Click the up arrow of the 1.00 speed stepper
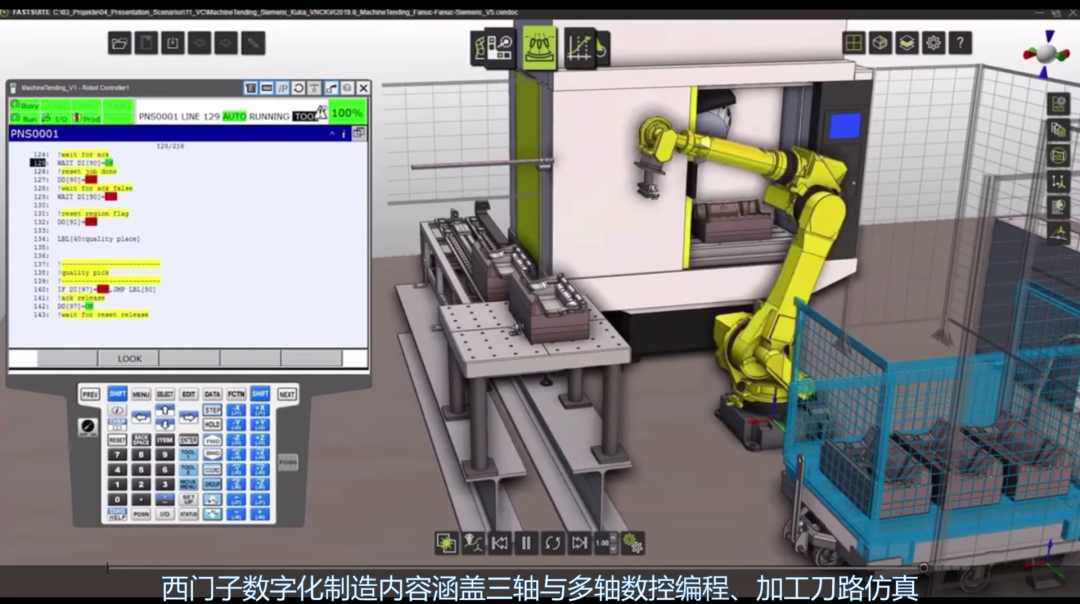The width and height of the screenshot is (1080, 604). coord(613,536)
